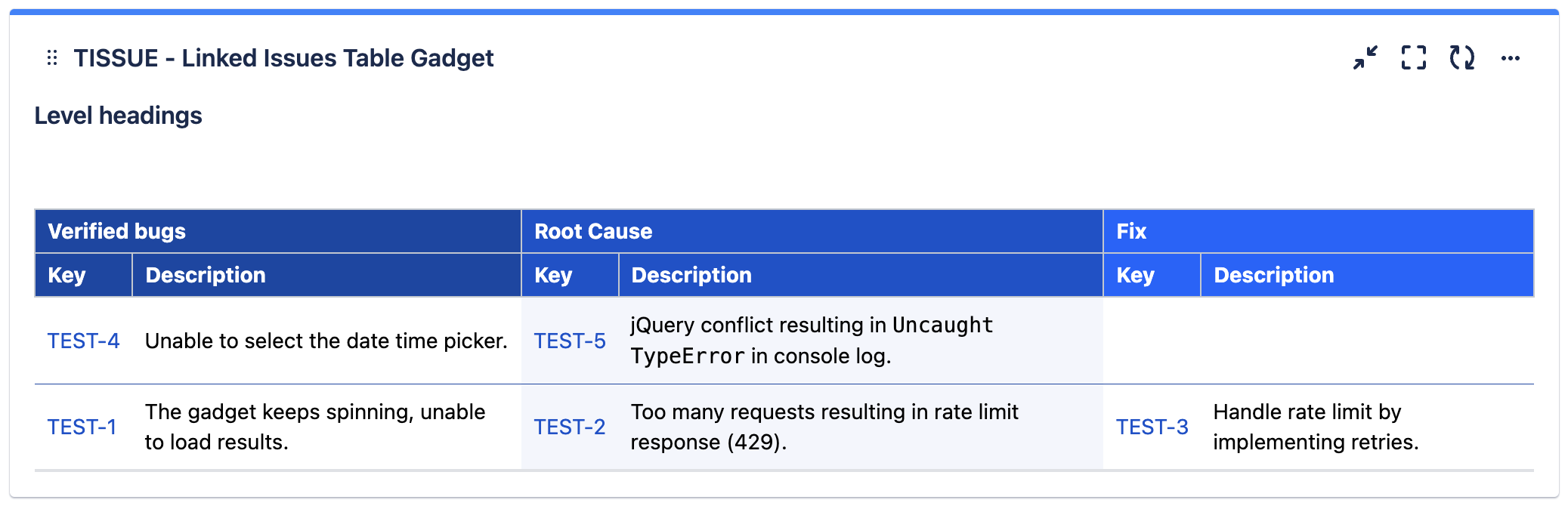This screenshot has height=506, width=1568.
Task: Open issue TEST-1
Action: (x=82, y=427)
